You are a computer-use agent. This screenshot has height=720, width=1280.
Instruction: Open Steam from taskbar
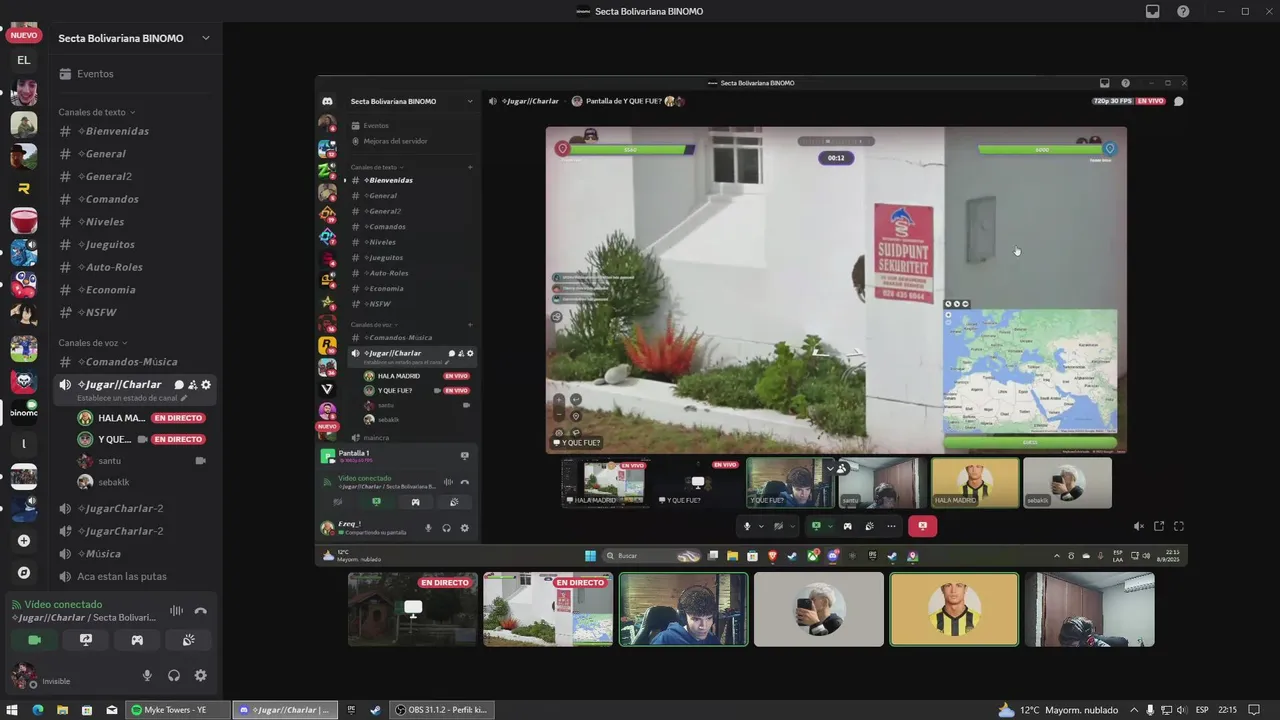(375, 710)
